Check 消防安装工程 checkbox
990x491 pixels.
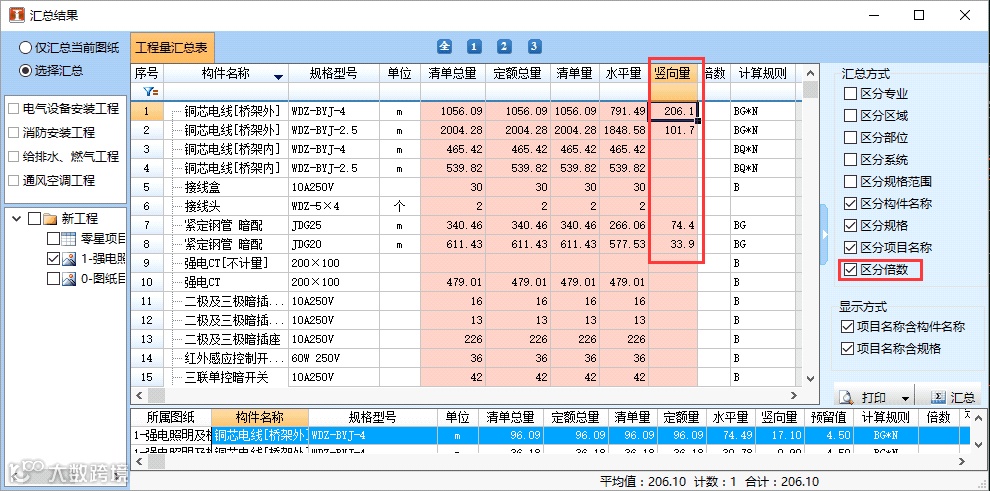point(13,133)
